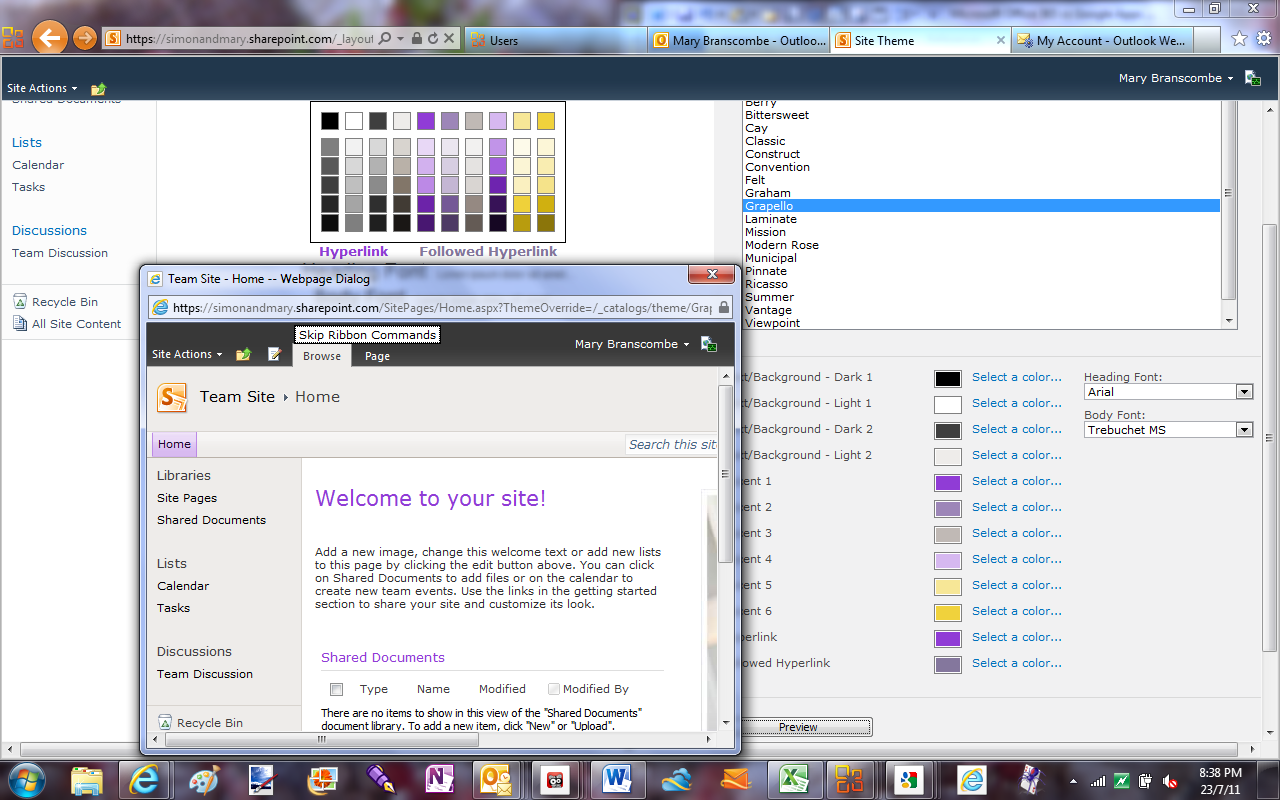Select the Browse ribbon tab in dialog
This screenshot has height=800, width=1280.
[322, 356]
